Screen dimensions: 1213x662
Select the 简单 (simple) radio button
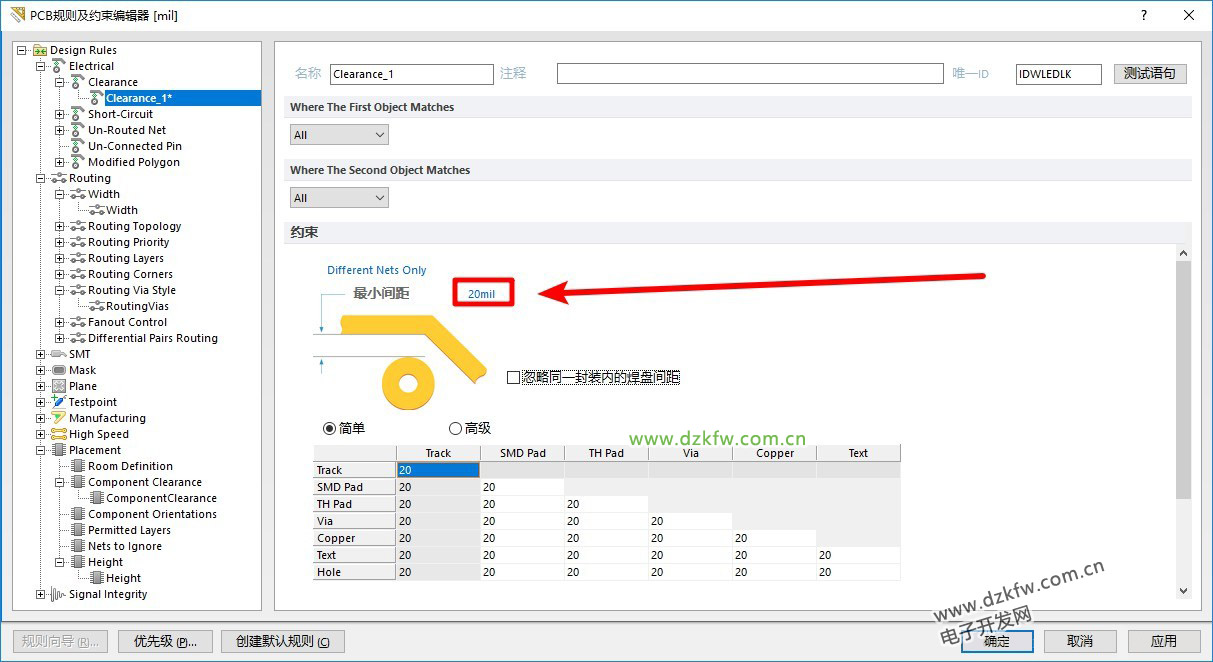[329, 428]
